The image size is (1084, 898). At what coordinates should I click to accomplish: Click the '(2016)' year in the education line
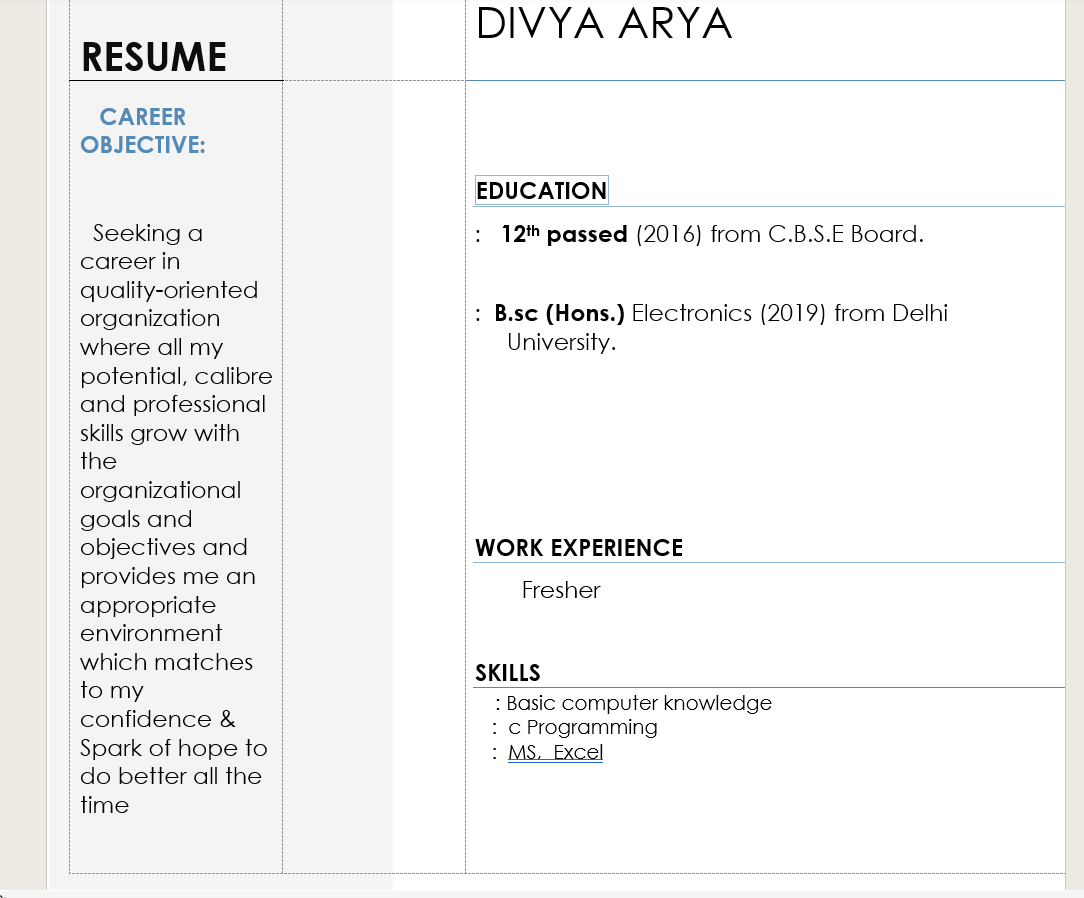coord(668,235)
